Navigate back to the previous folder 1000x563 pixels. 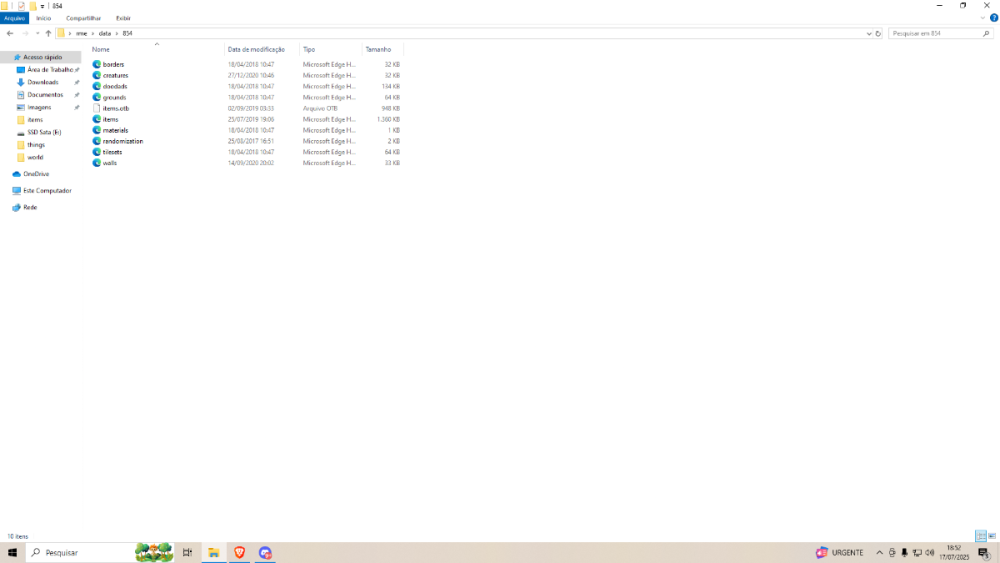coord(10,33)
